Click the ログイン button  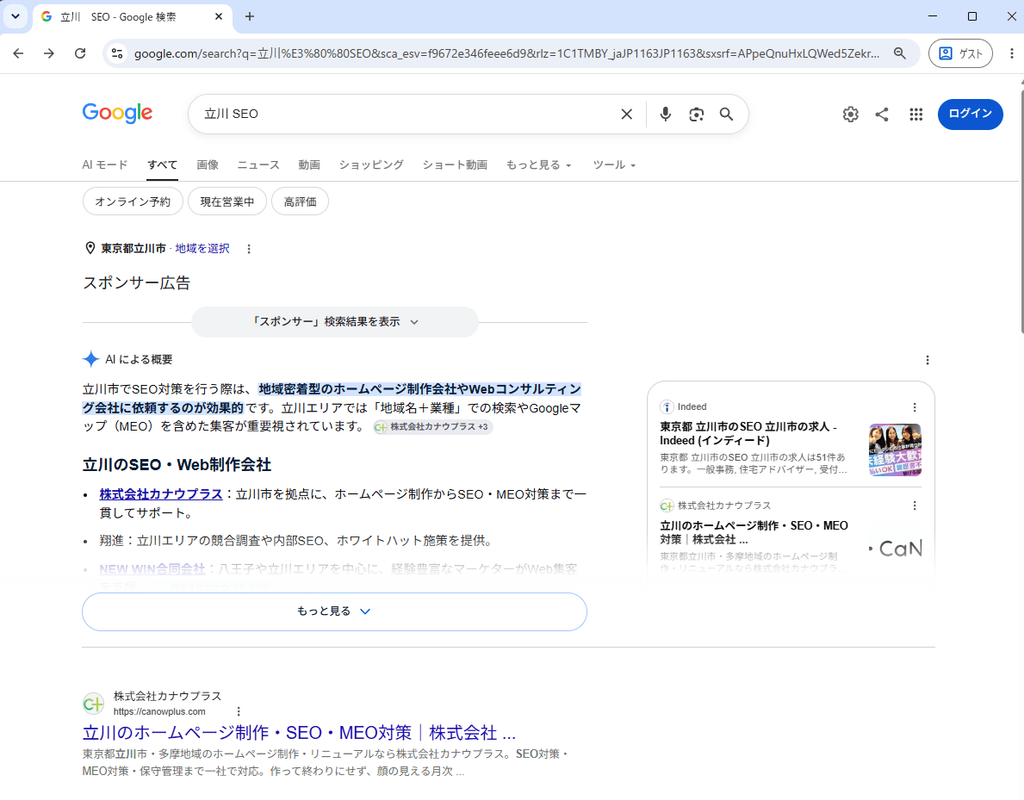click(x=970, y=114)
